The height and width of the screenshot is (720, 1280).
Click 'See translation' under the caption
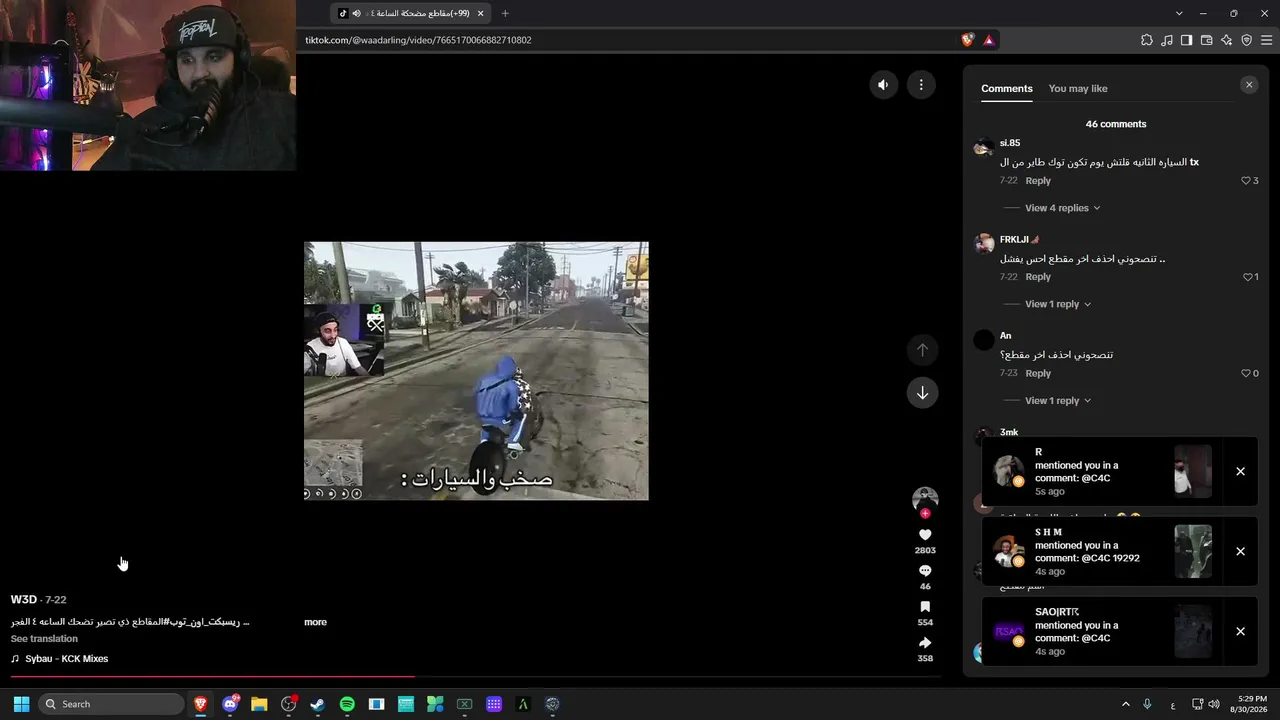pos(44,639)
